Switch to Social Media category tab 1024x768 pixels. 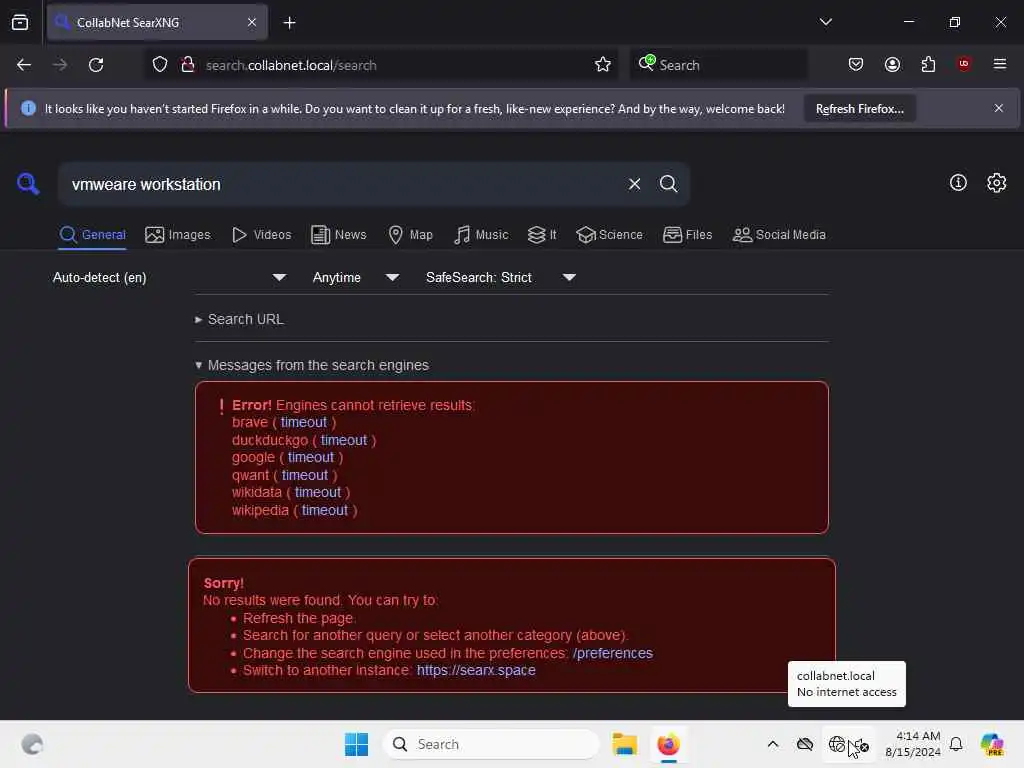coord(779,234)
